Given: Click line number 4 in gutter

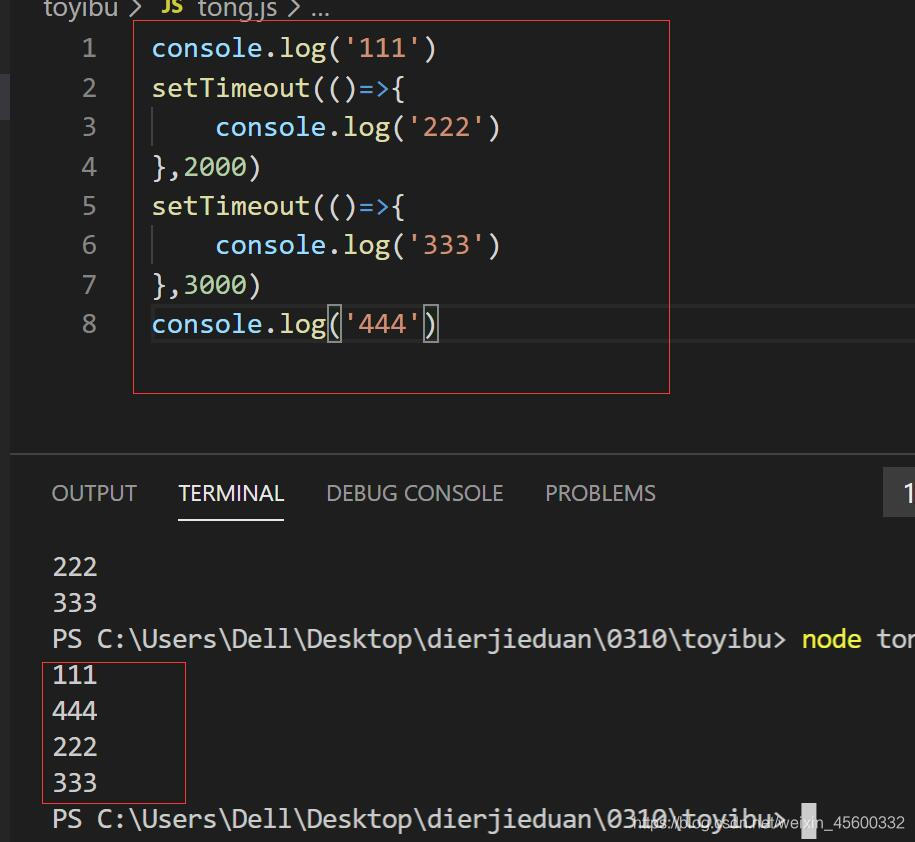Looking at the screenshot, I should [x=89, y=167].
